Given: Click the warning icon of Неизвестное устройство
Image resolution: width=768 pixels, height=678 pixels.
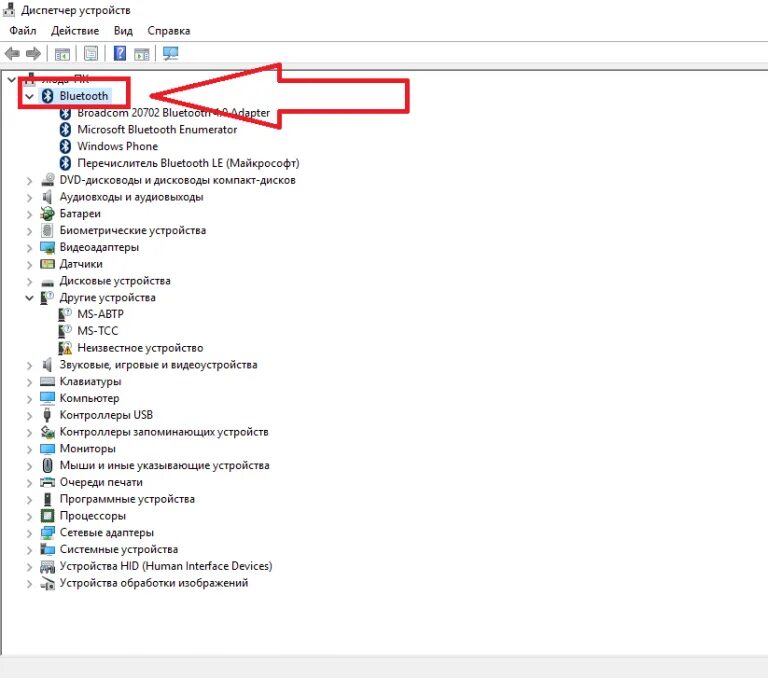Looking at the screenshot, I should tap(65, 348).
